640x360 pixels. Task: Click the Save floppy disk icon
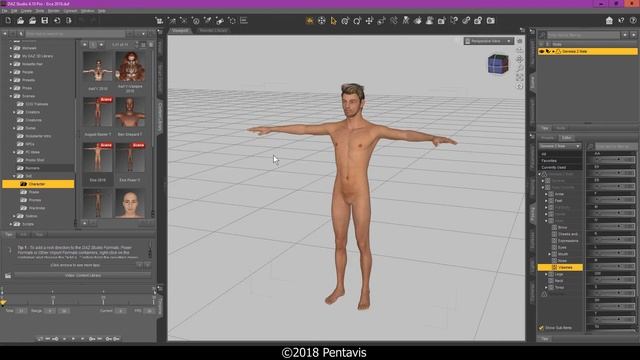(45, 20)
